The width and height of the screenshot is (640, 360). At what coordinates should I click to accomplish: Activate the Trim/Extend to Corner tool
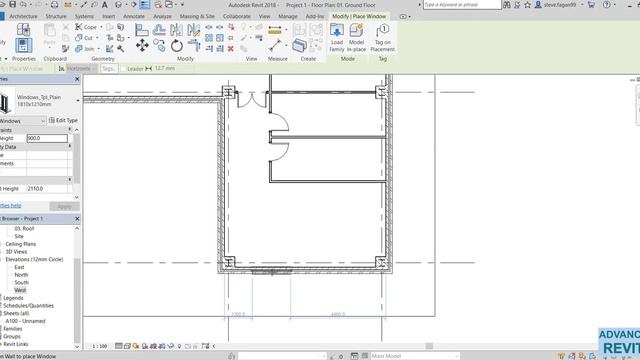193,45
